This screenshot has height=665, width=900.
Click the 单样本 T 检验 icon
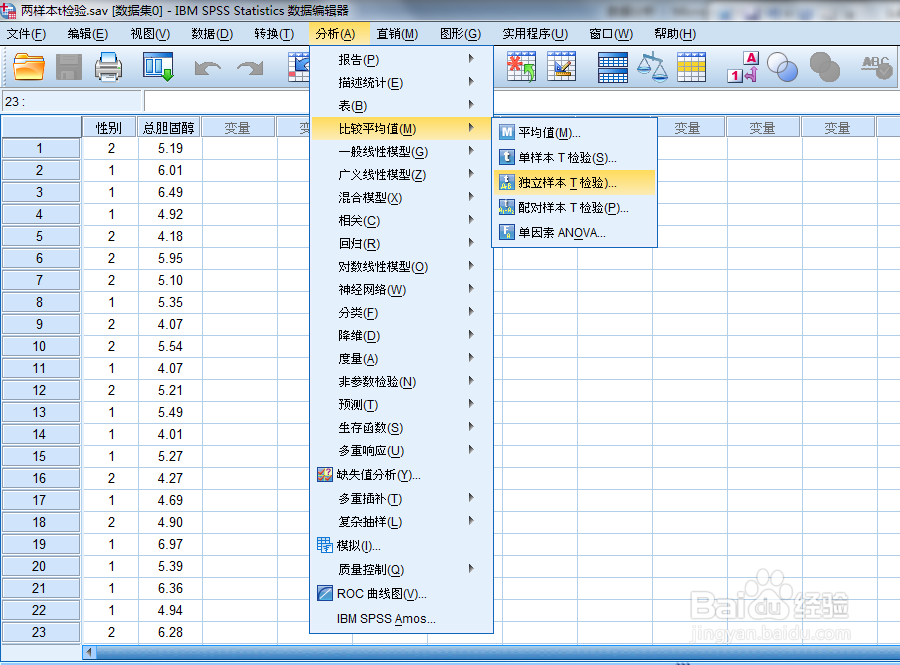507,157
